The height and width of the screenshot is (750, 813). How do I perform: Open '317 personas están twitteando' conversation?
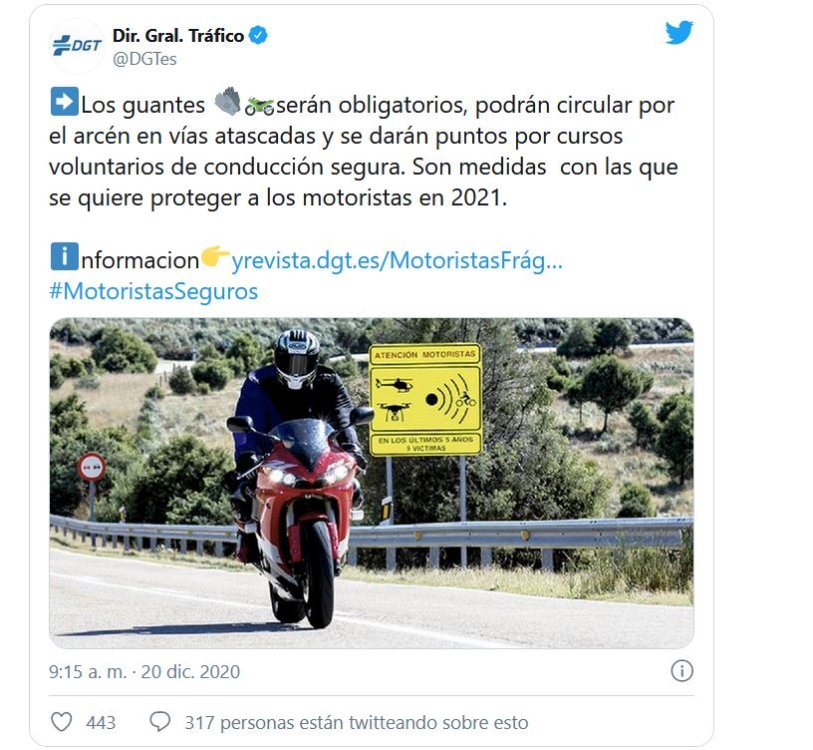click(356, 723)
